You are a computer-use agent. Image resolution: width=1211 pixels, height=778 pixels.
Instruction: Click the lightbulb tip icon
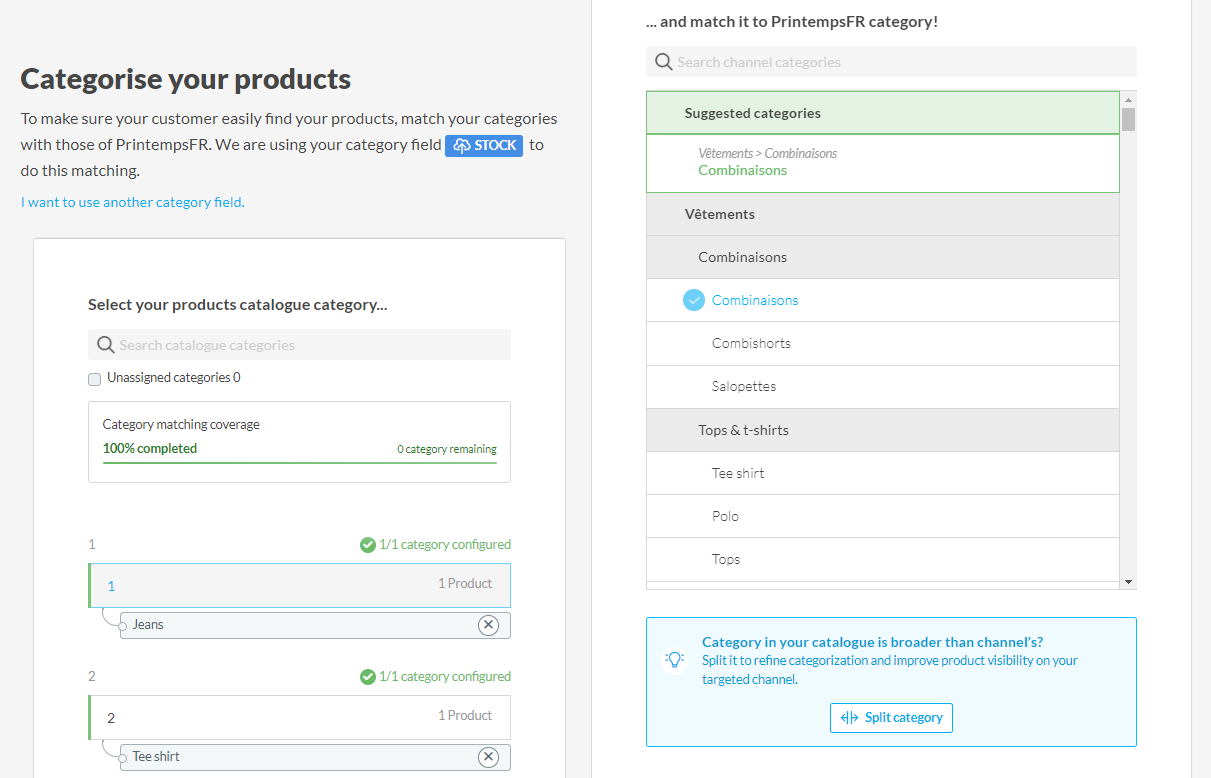(675, 660)
